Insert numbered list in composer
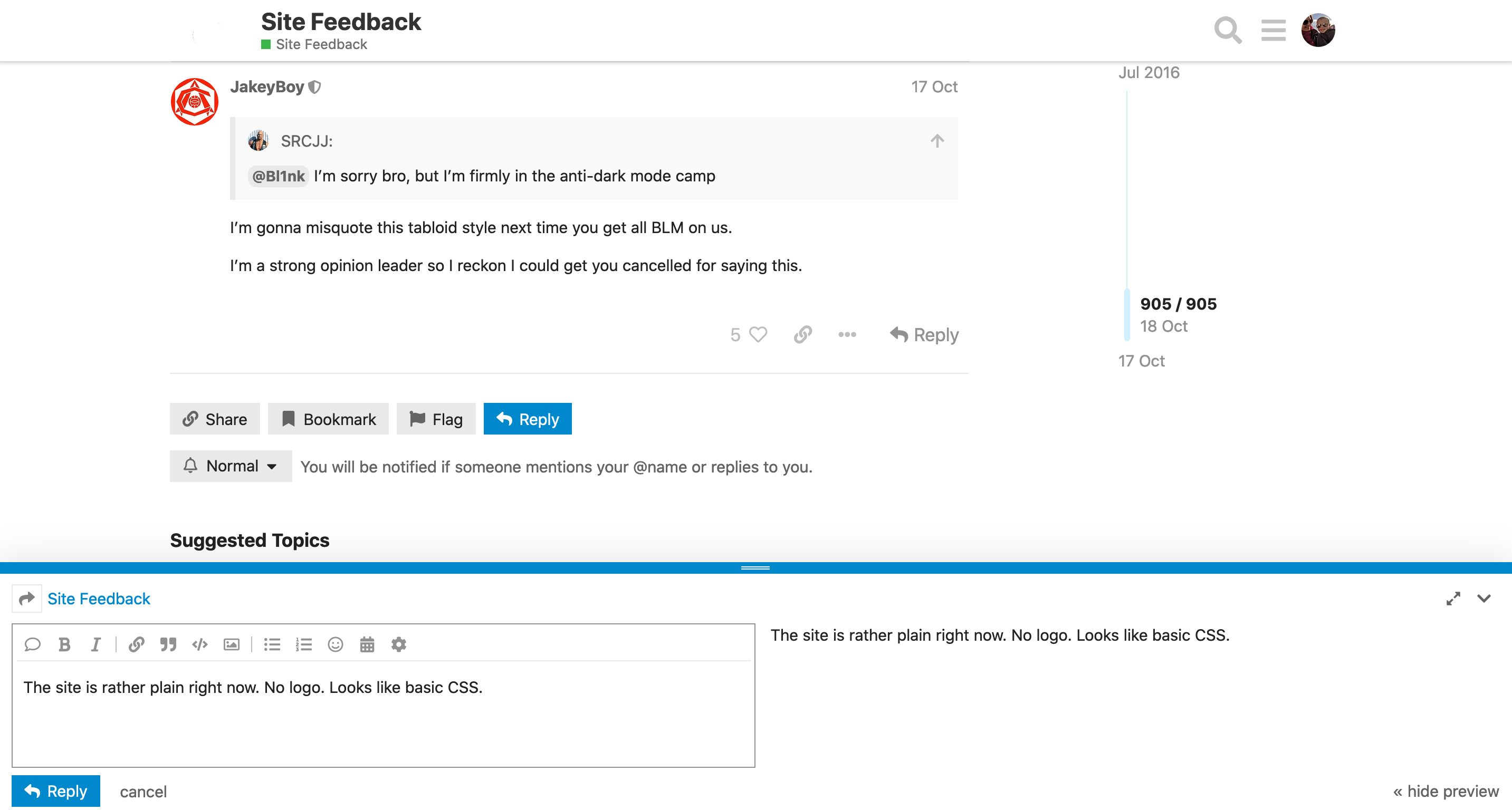This screenshot has width=1512, height=810. (x=303, y=644)
